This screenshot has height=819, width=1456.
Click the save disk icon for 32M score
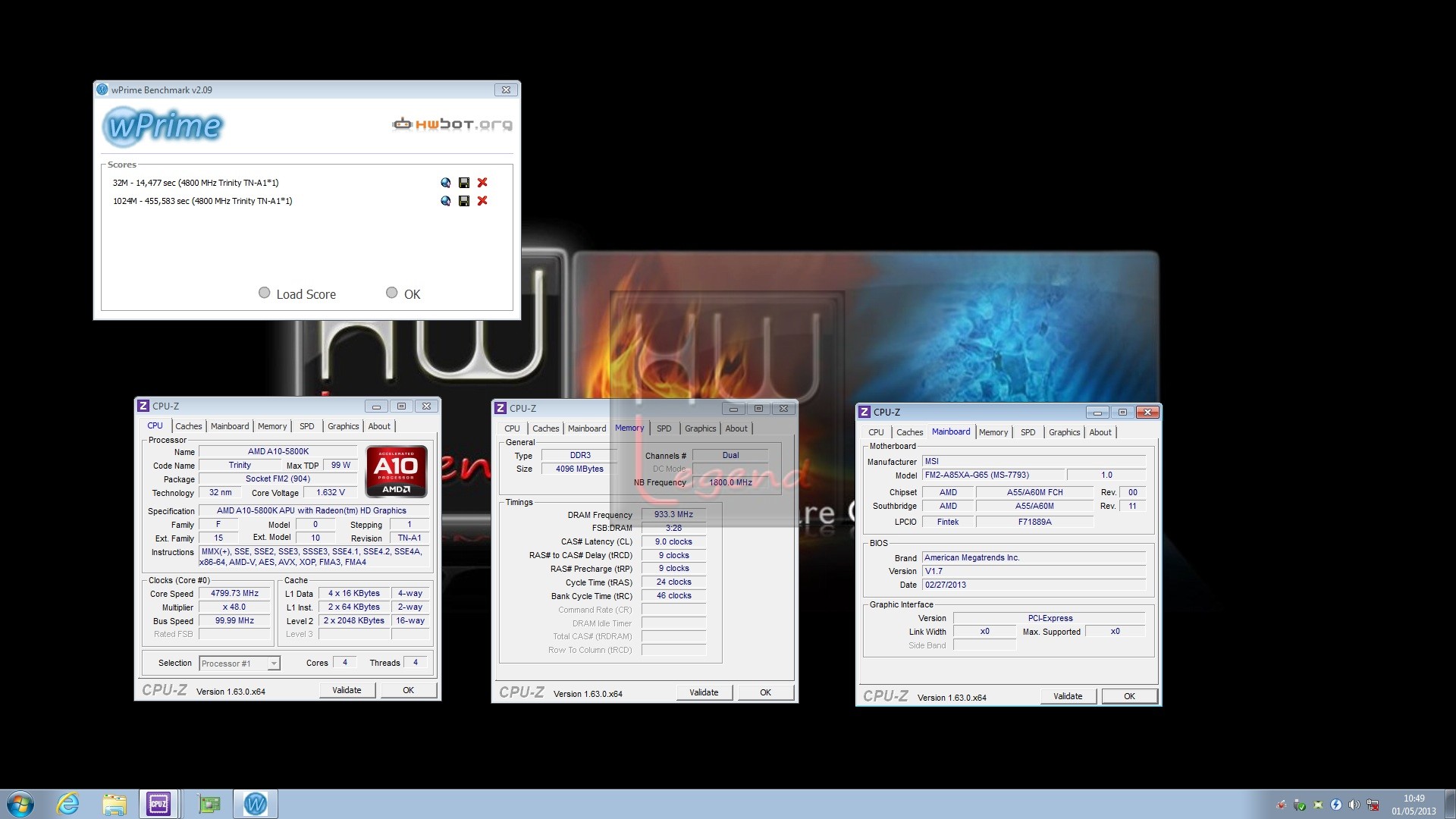464,183
